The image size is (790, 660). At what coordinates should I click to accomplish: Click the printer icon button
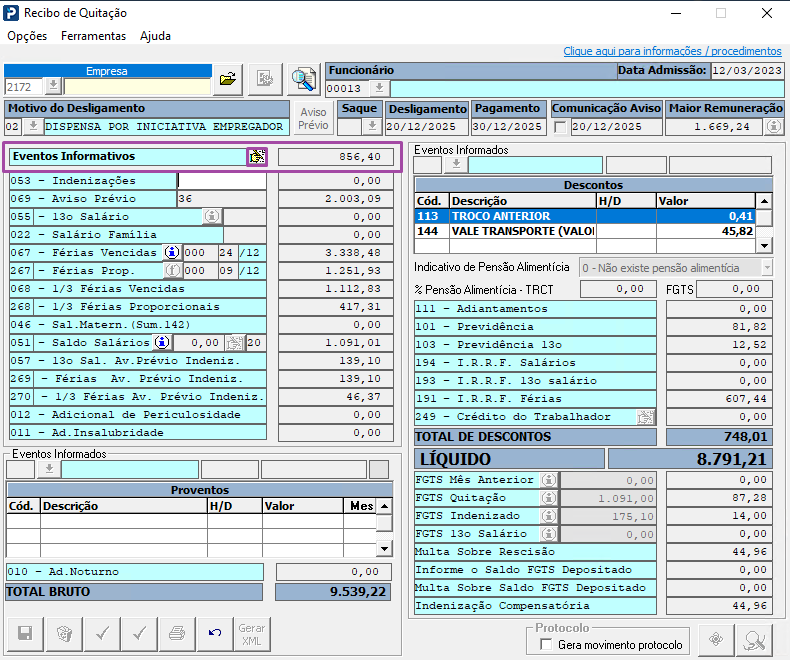177,633
